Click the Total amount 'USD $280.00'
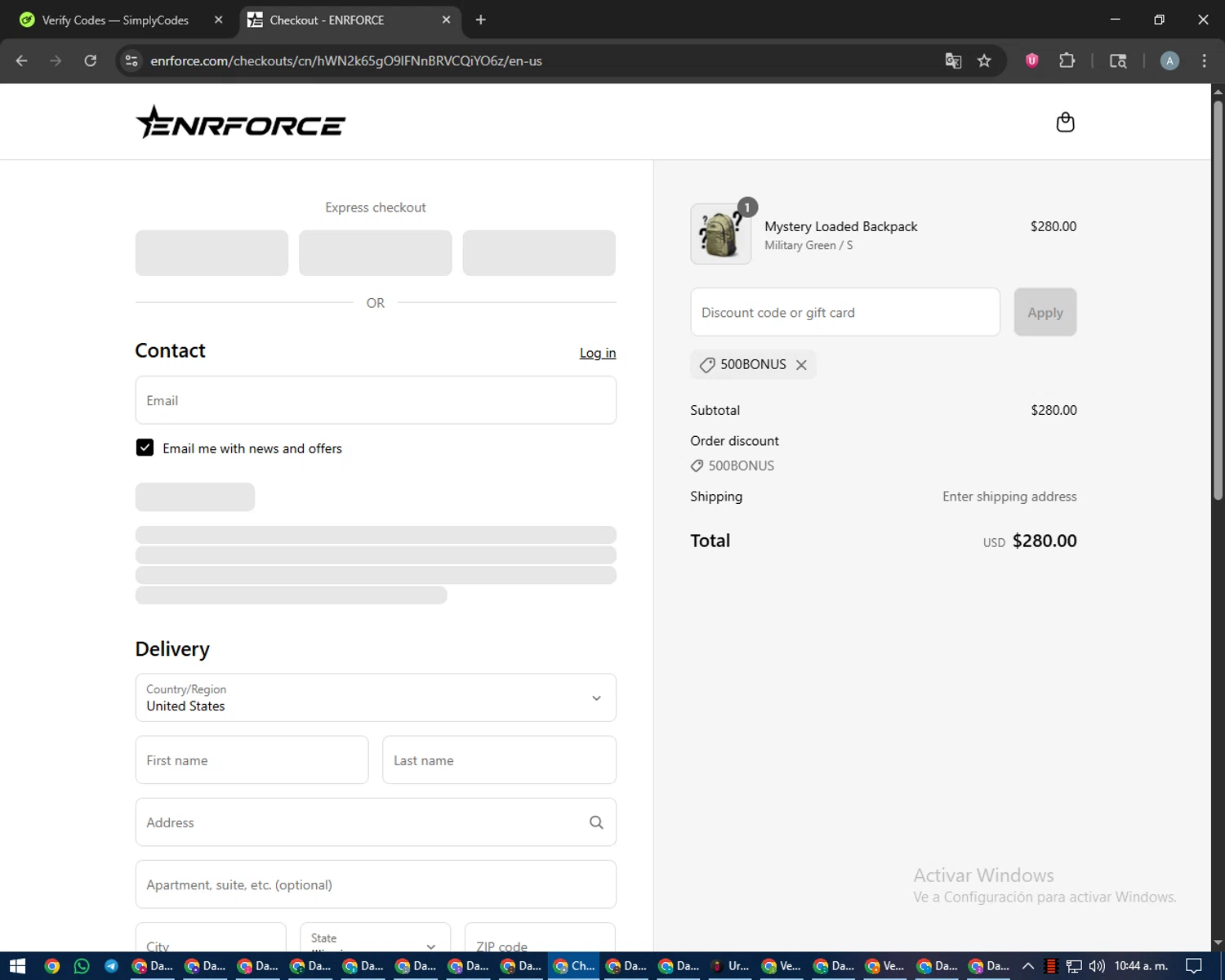1225x980 pixels. tap(1030, 541)
